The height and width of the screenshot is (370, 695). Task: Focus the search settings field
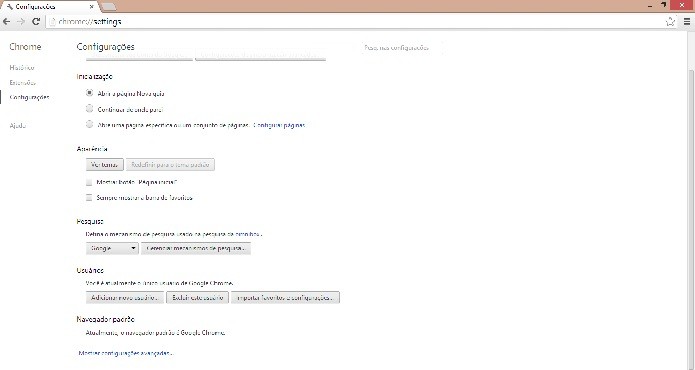pyautogui.click(x=402, y=47)
